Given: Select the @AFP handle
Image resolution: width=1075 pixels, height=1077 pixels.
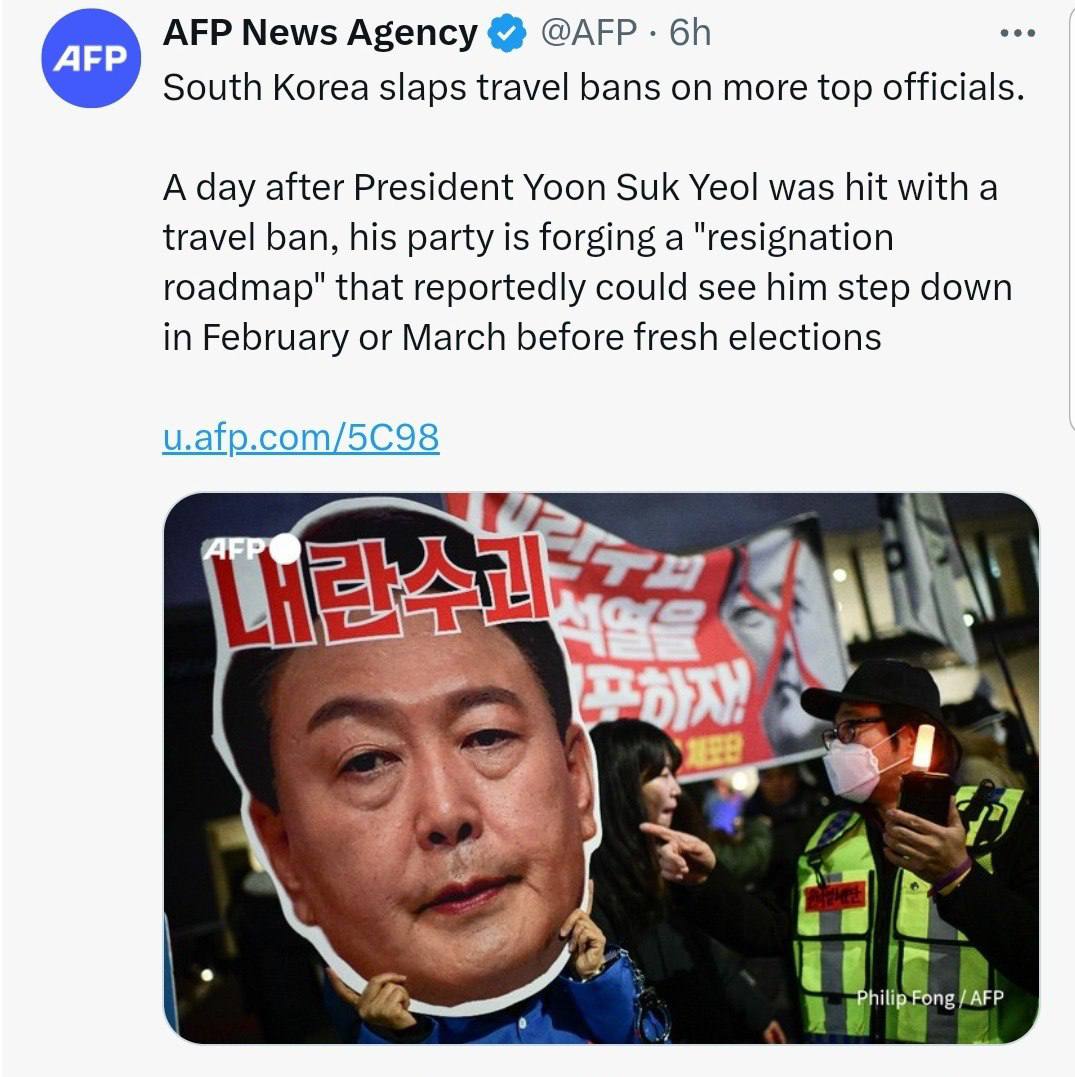Looking at the screenshot, I should 588,34.
